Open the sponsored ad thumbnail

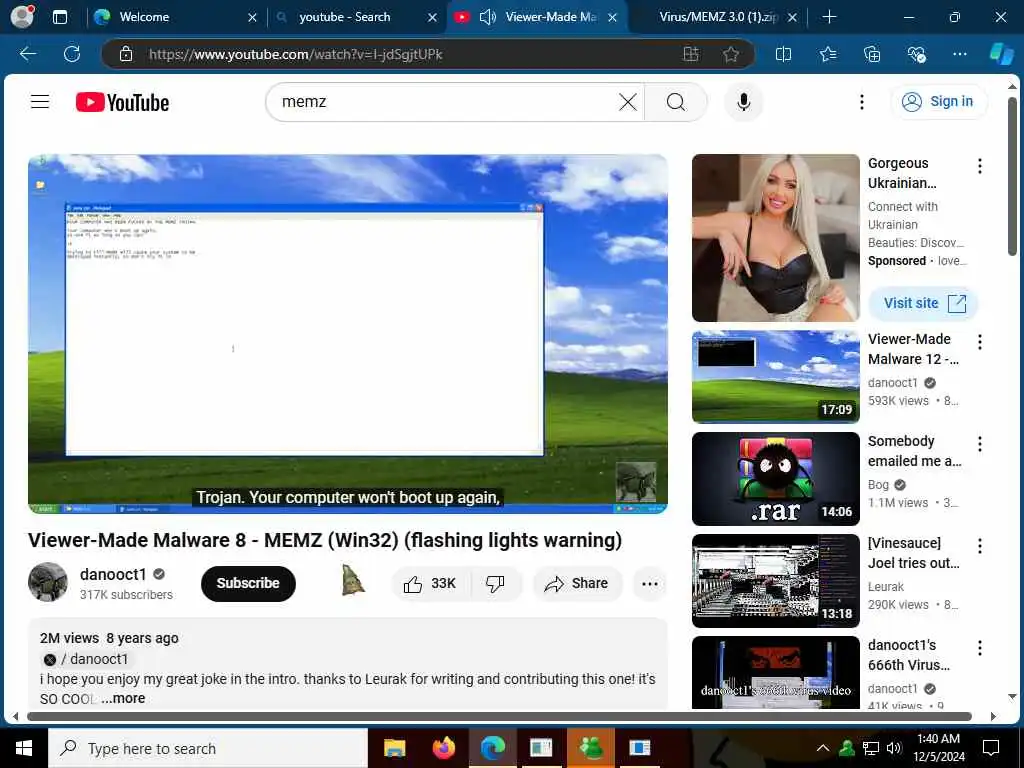pyautogui.click(x=775, y=238)
